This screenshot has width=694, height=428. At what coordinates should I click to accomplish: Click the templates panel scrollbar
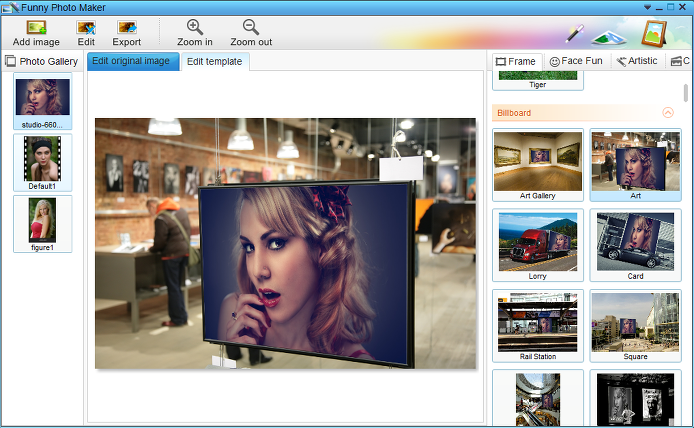[686, 93]
